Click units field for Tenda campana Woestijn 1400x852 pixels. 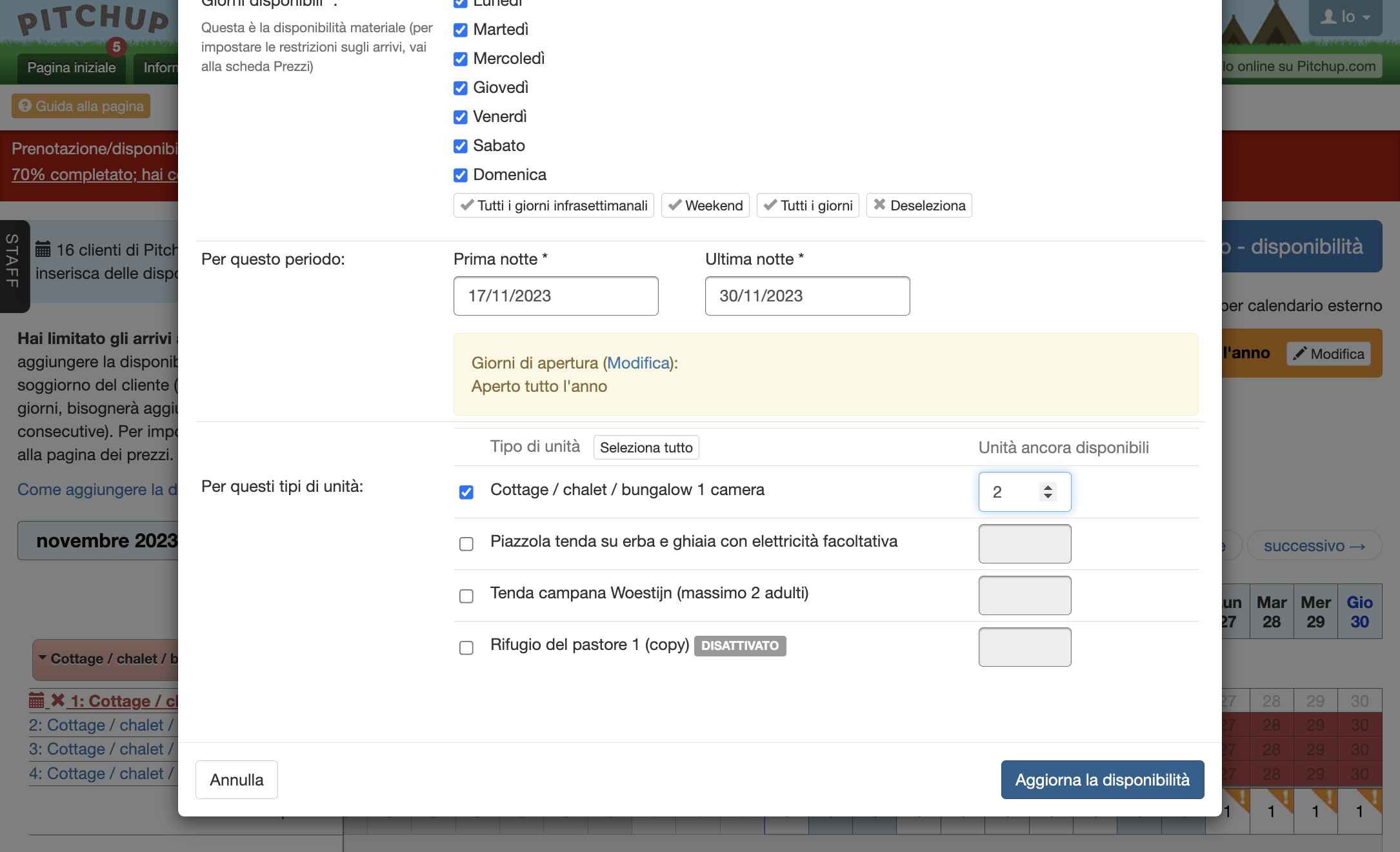point(1025,595)
